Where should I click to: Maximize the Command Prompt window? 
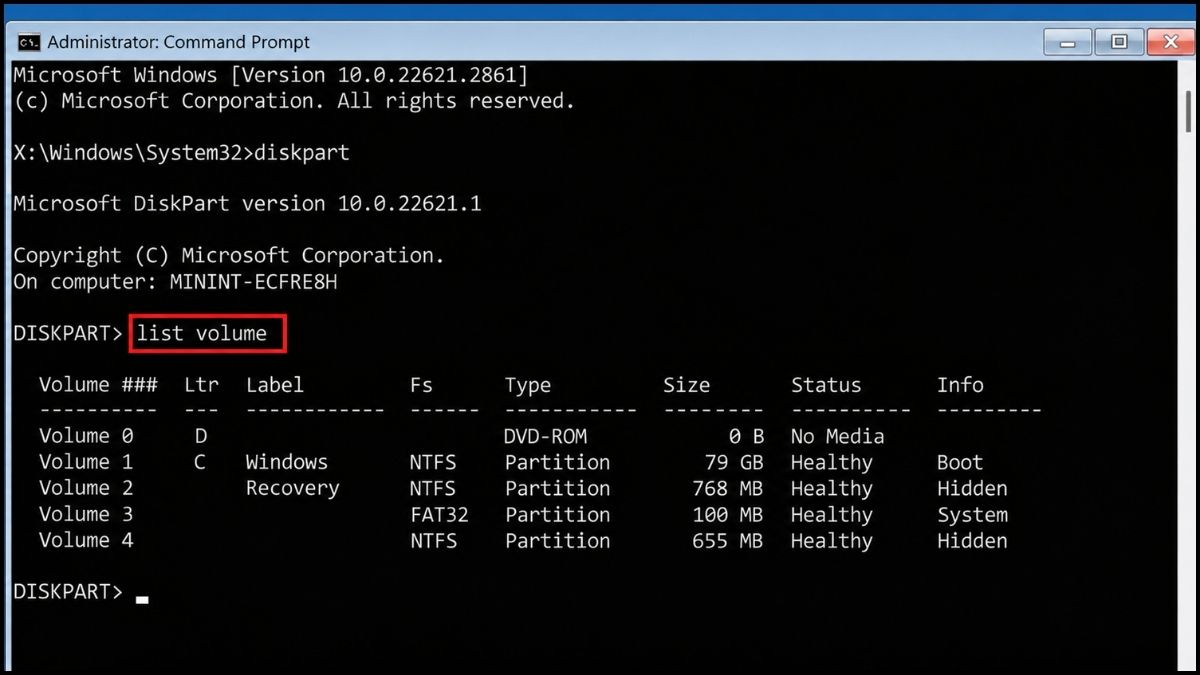point(1119,42)
